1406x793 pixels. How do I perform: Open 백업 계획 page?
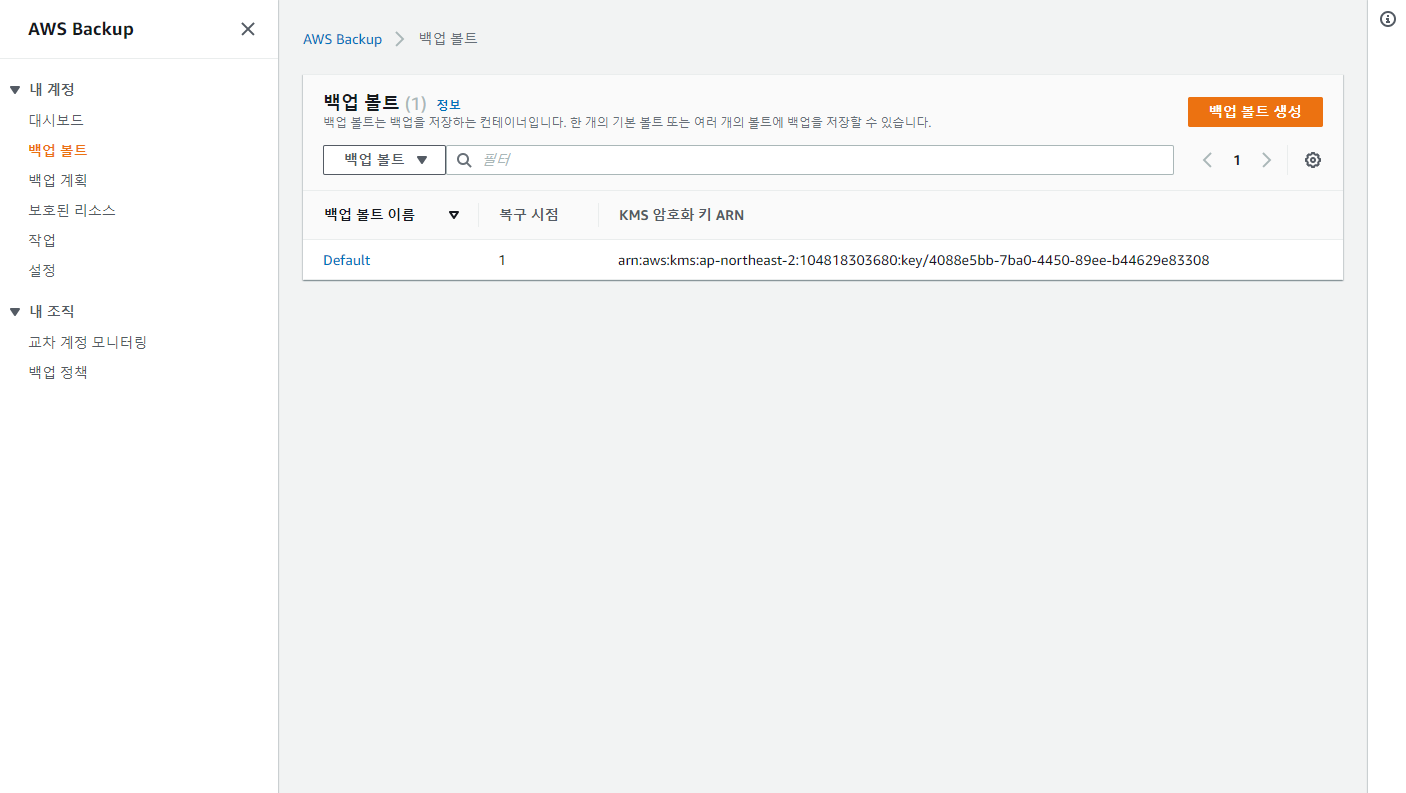point(58,180)
